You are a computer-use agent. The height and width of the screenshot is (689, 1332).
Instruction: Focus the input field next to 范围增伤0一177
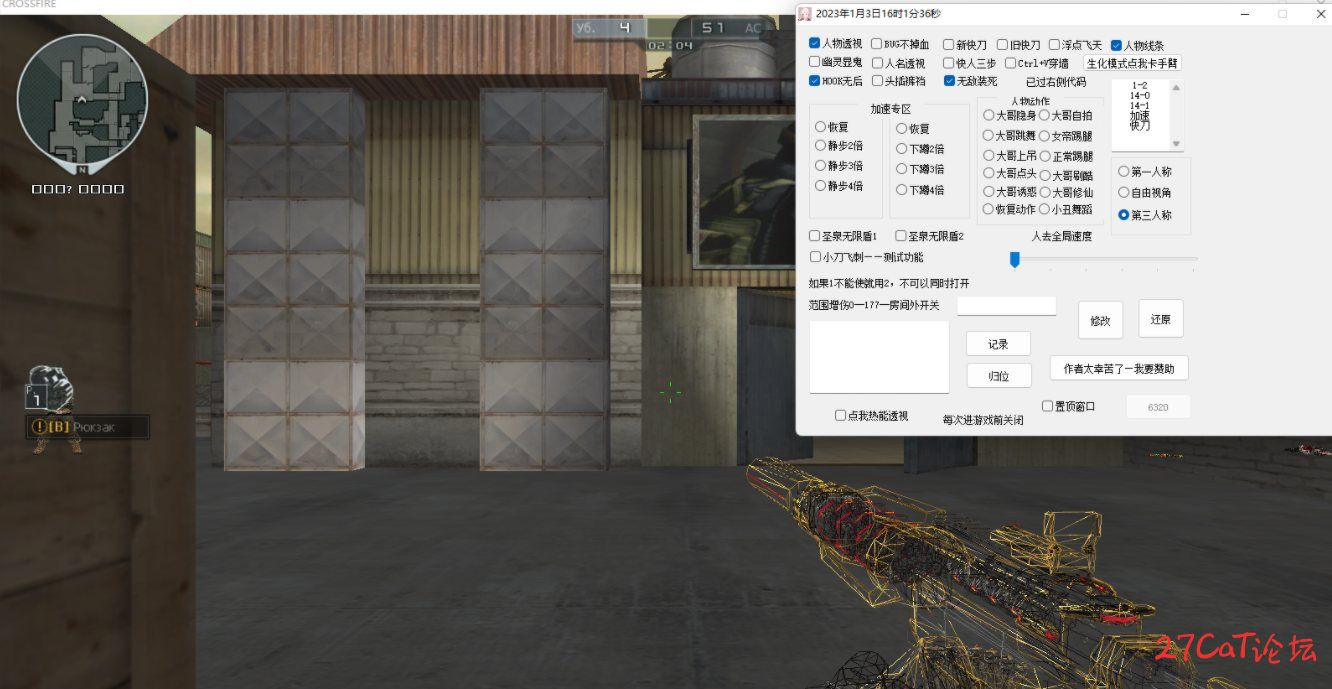[1006, 305]
